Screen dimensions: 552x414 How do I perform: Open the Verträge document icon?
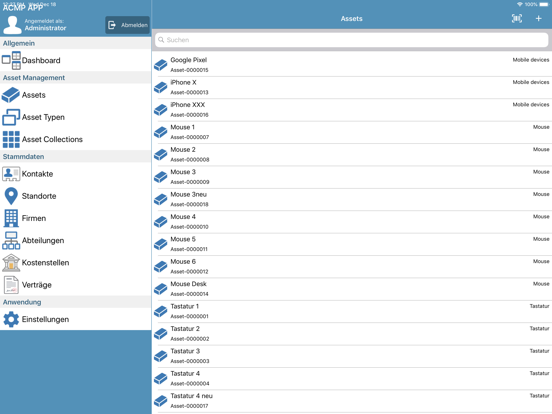[x=11, y=285]
